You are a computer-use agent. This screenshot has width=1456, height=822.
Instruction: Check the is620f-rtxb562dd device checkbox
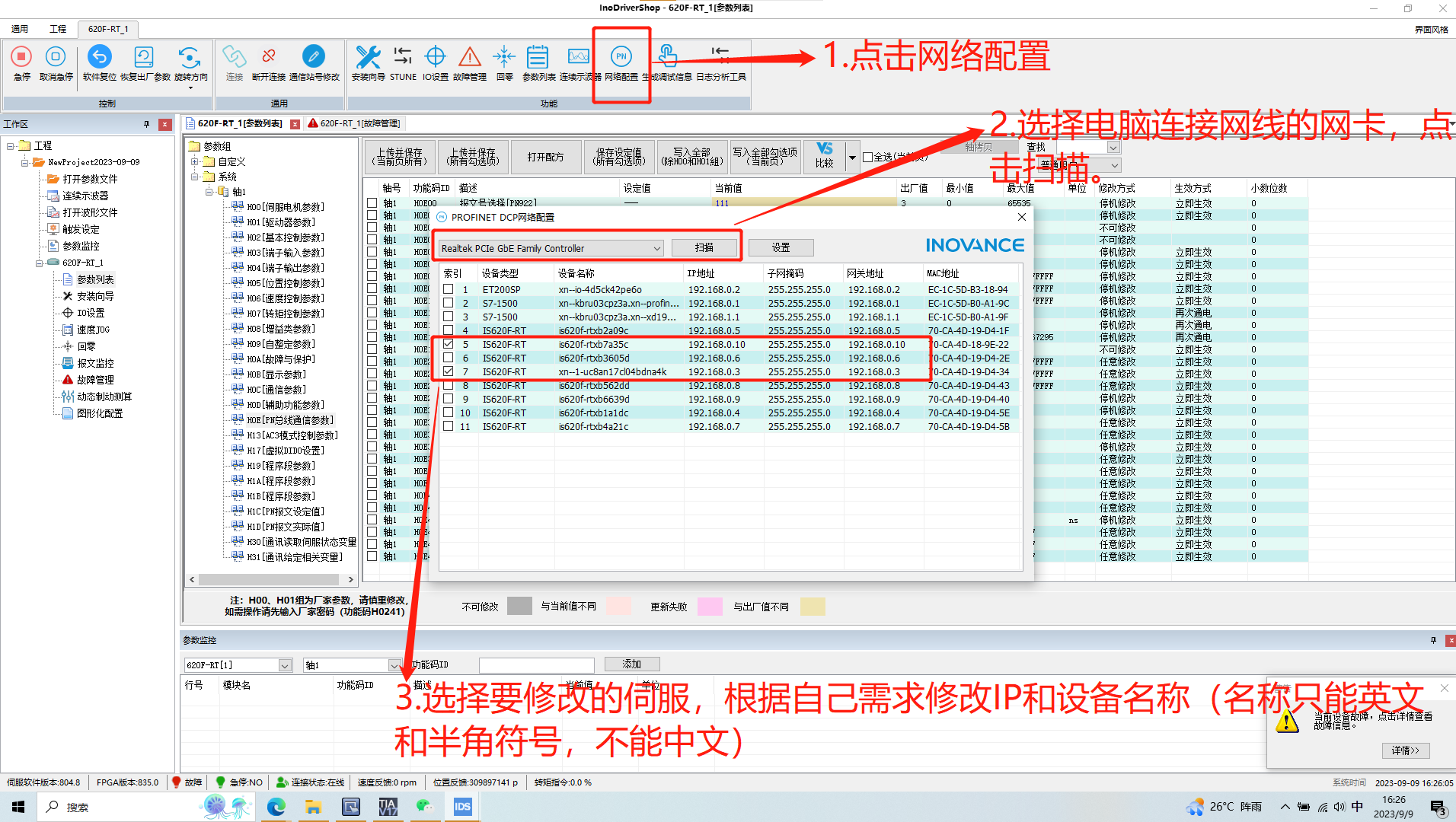[449, 385]
